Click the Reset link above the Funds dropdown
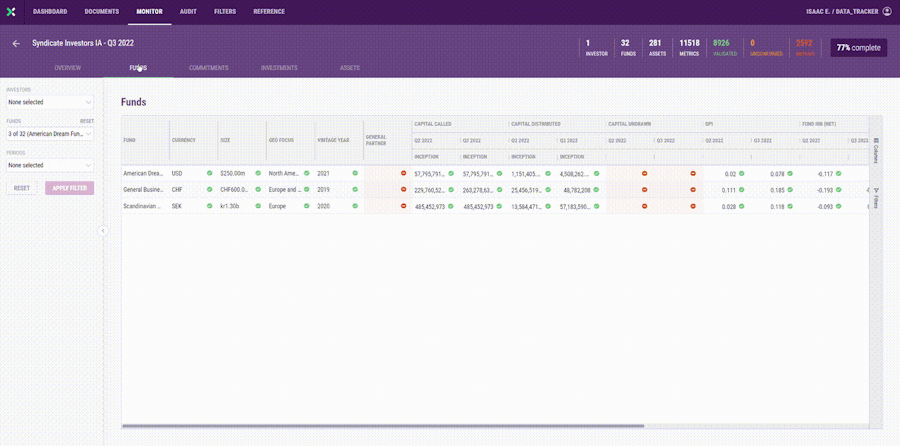 (x=87, y=121)
